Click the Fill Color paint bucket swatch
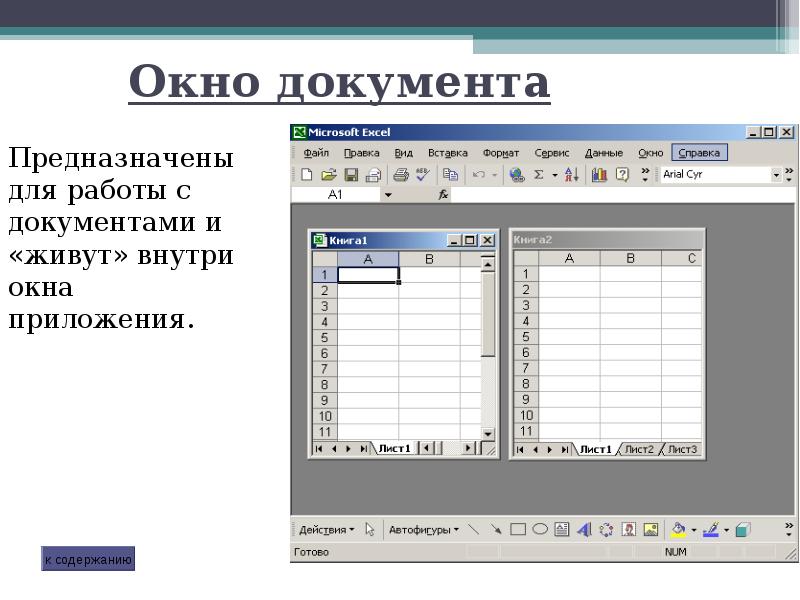Image resolution: width=800 pixels, height=600 pixels. click(679, 530)
